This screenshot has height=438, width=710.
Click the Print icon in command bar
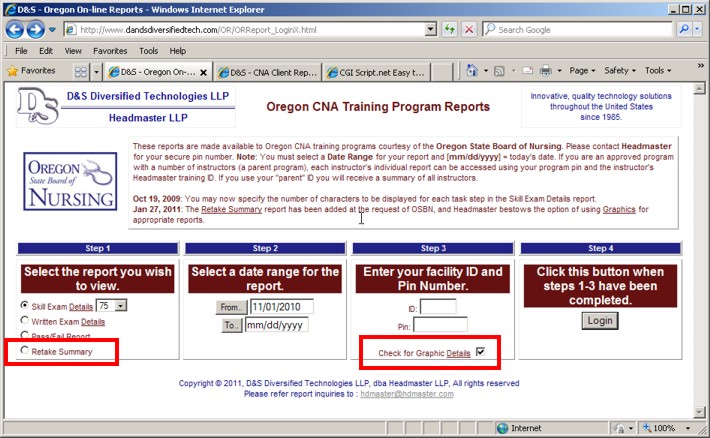(545, 71)
